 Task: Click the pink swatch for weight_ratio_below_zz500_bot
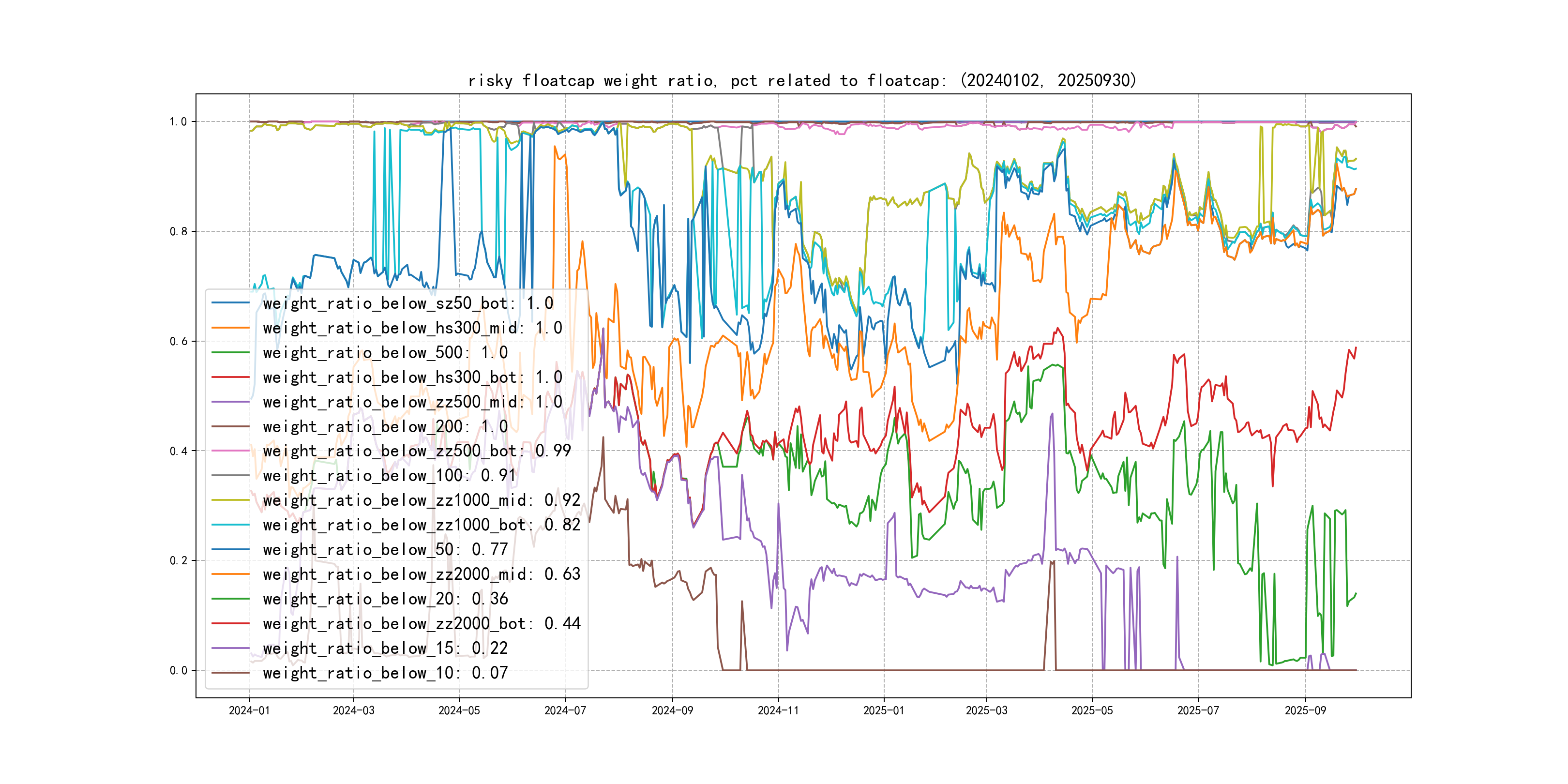click(x=231, y=451)
